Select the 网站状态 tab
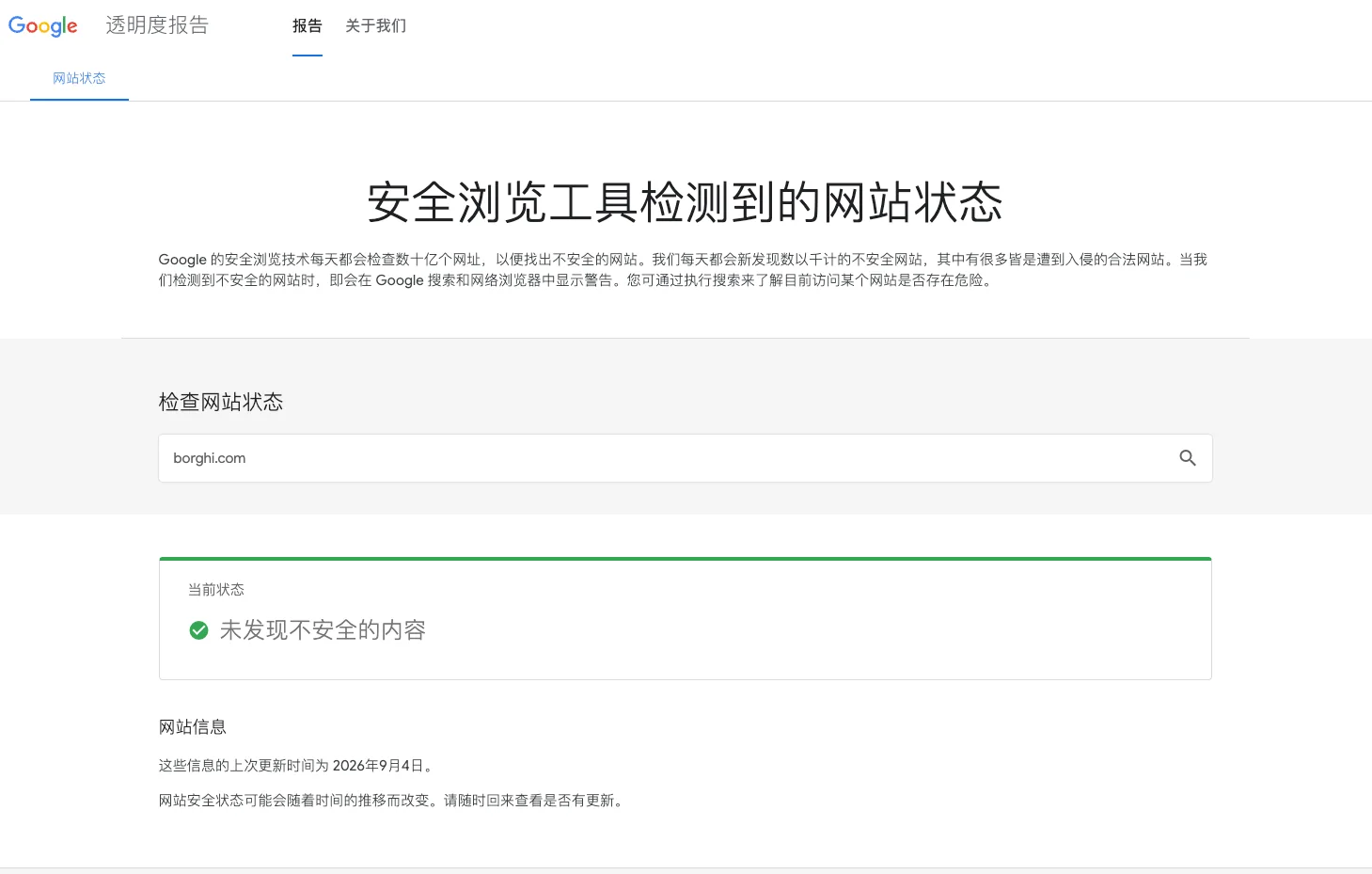1372x874 pixels. click(x=79, y=78)
